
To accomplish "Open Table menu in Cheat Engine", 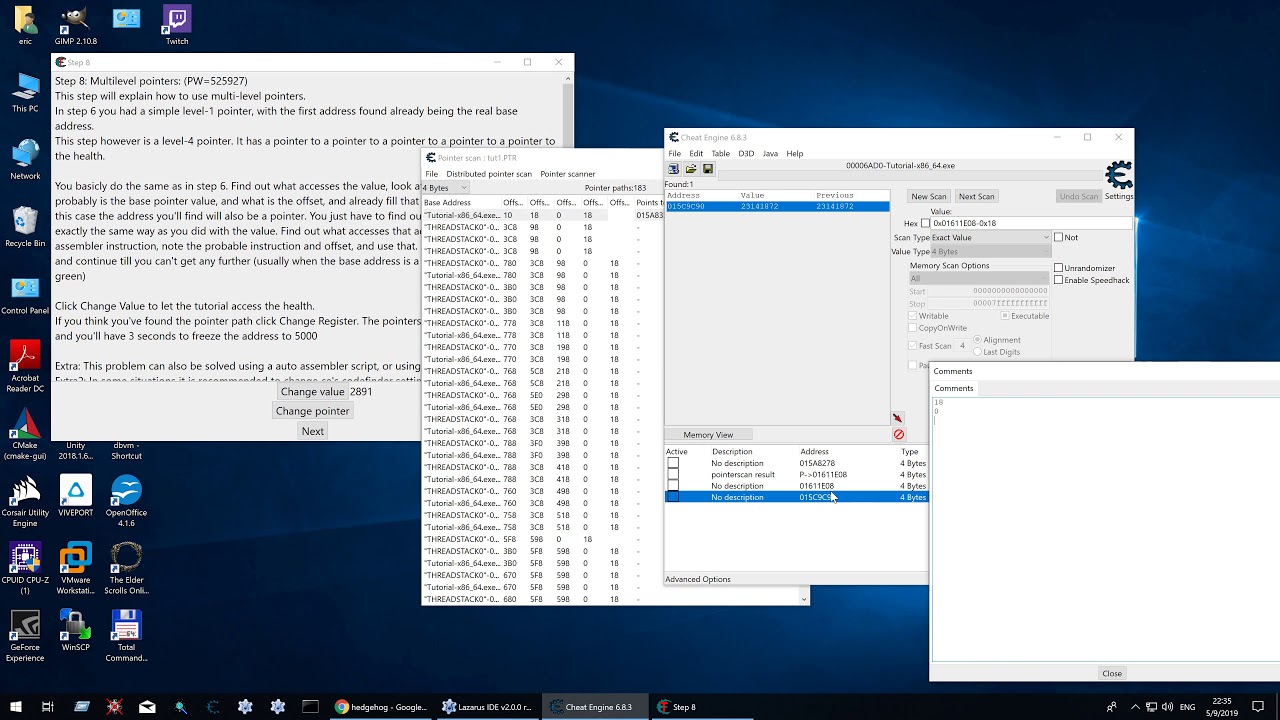I will (720, 154).
